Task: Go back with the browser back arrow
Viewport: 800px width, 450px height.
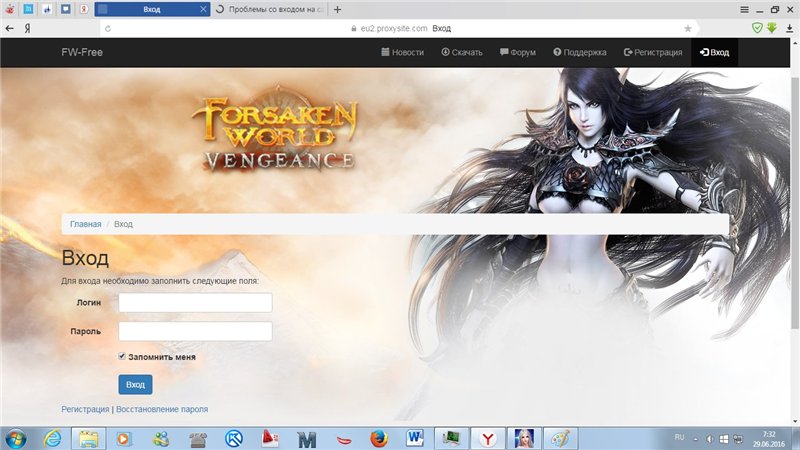Action: (9, 29)
